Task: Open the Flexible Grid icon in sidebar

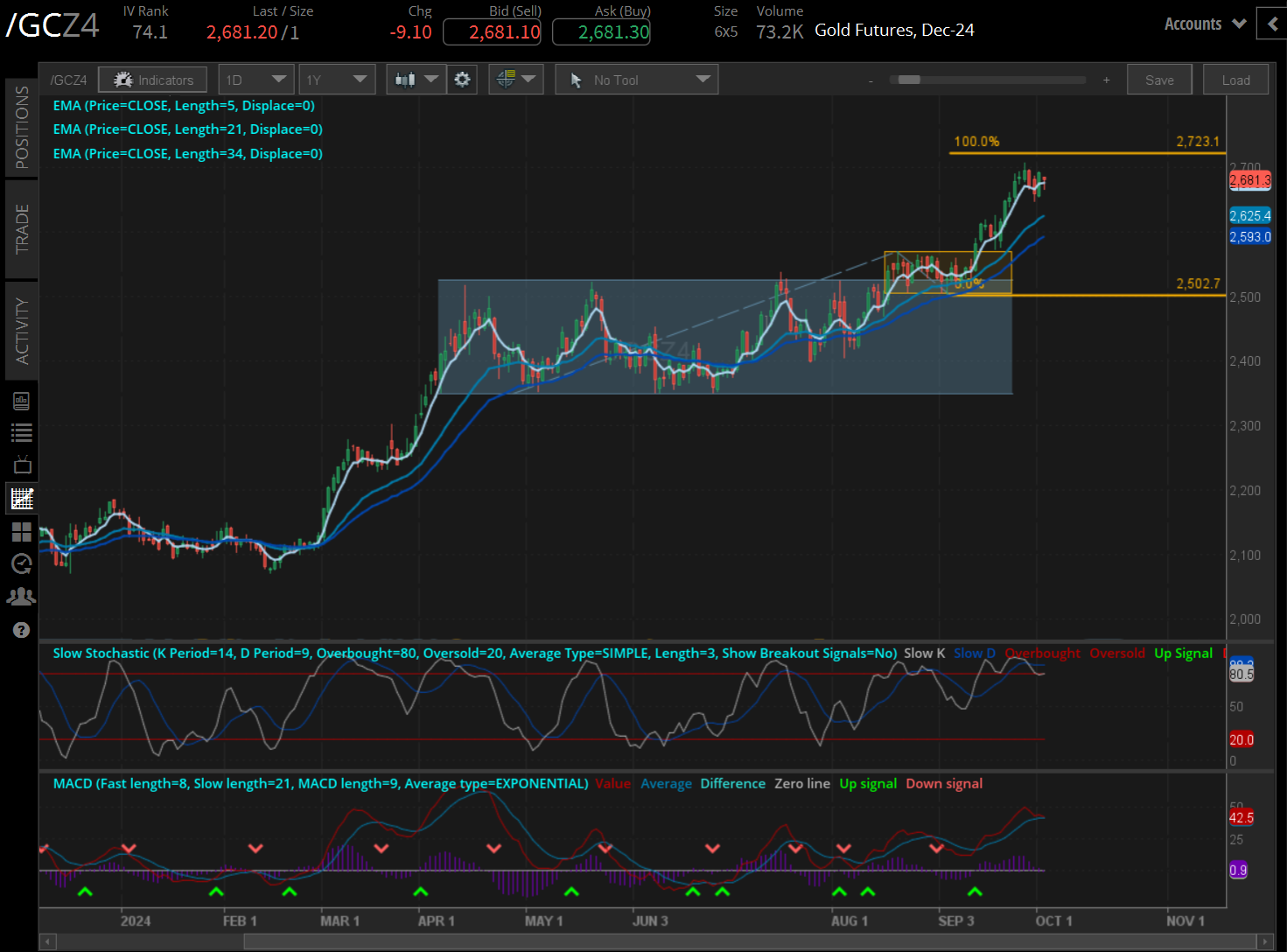Action: (x=21, y=532)
